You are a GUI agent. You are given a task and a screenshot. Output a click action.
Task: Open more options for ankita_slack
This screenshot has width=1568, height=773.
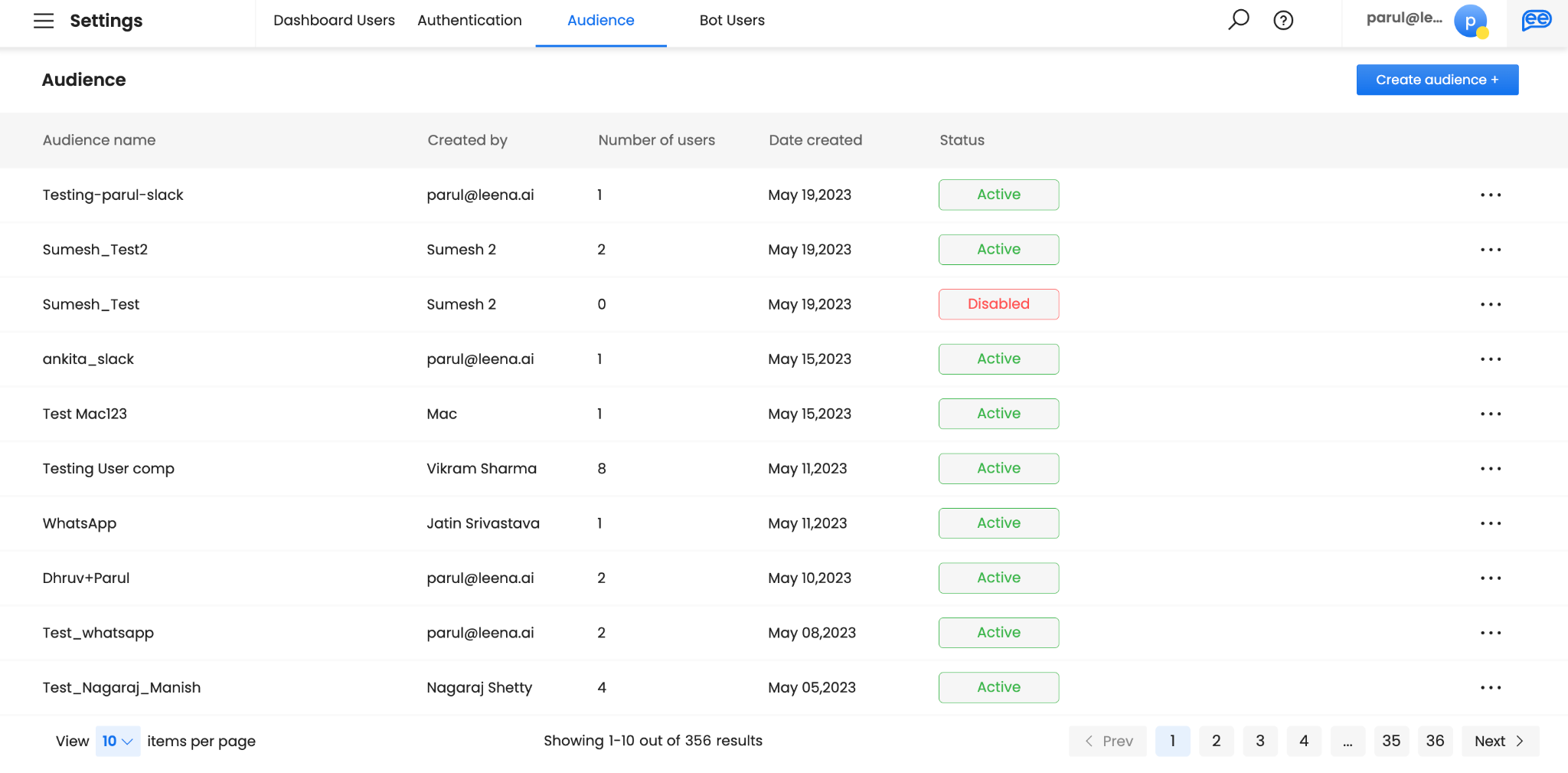pos(1491,359)
